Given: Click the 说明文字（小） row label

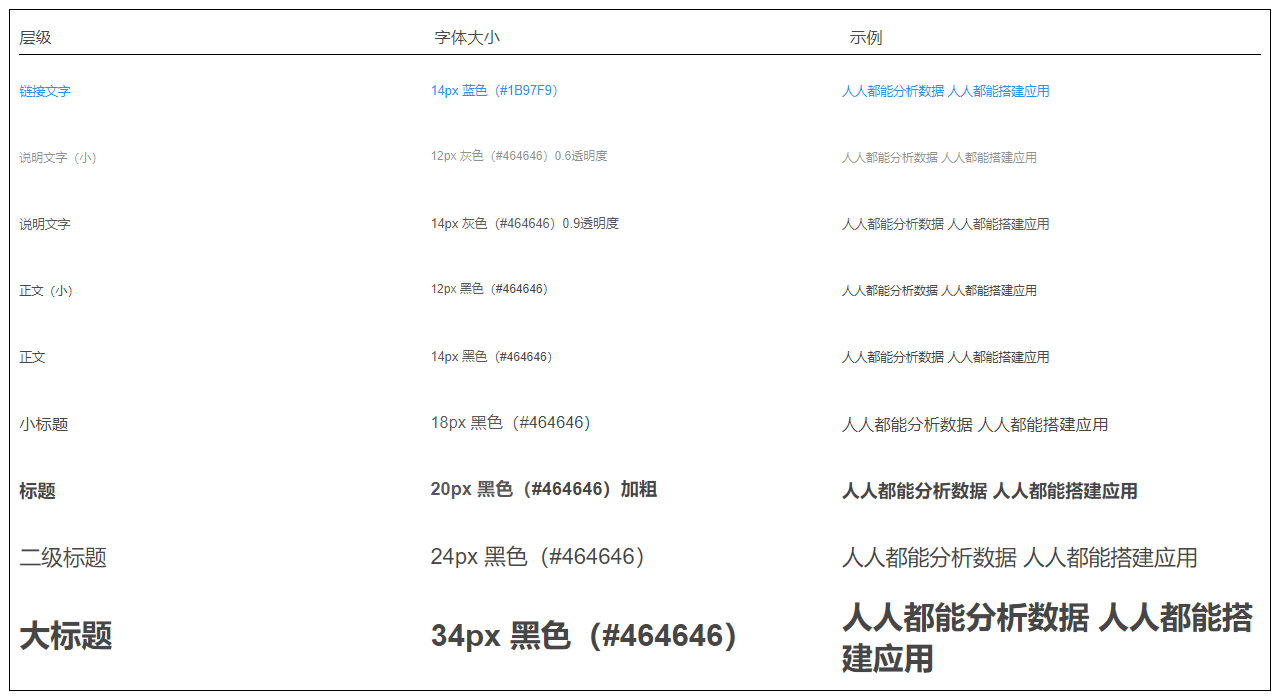Looking at the screenshot, I should (58, 158).
